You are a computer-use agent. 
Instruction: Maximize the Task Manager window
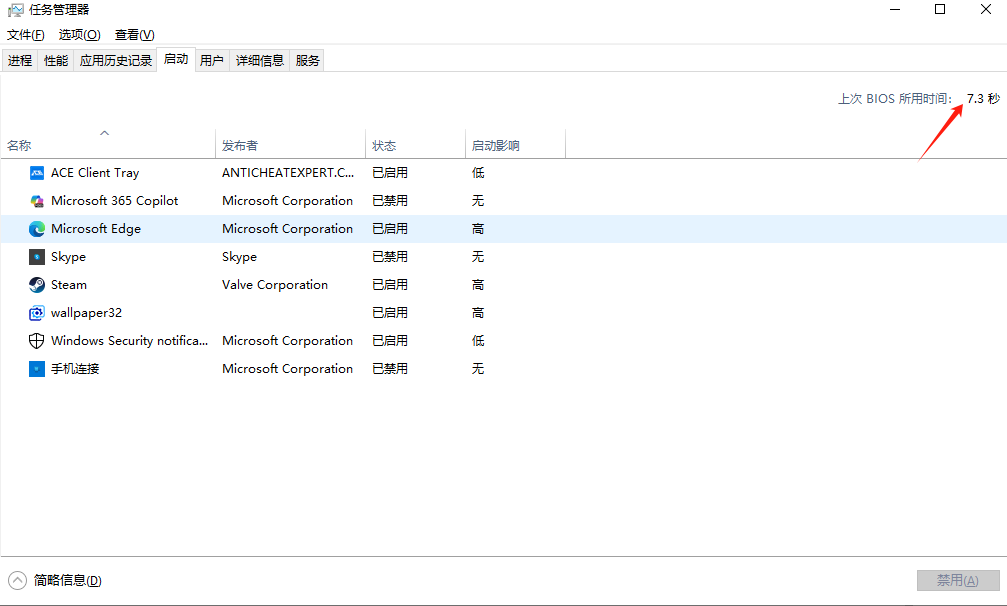point(940,10)
